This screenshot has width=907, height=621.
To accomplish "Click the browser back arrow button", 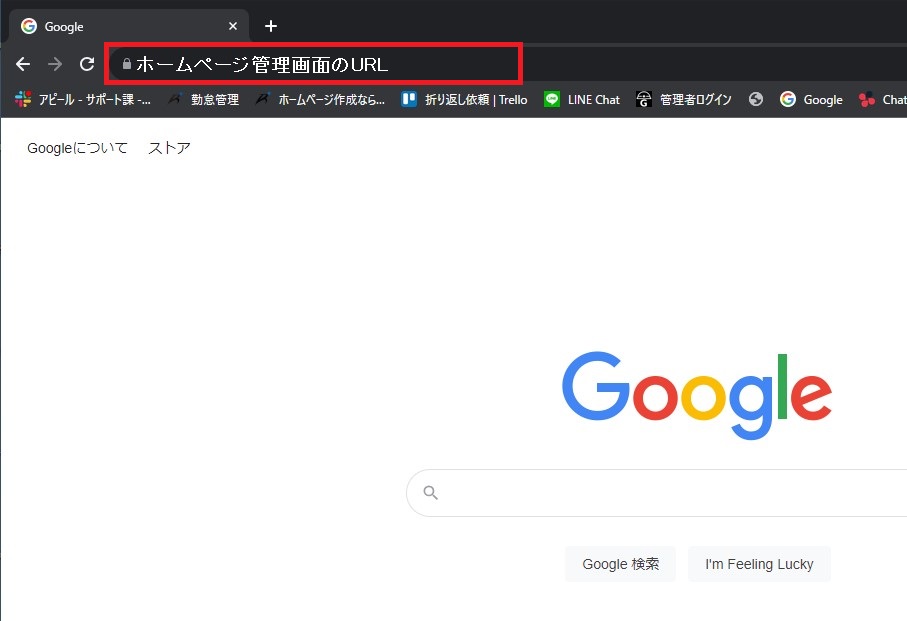I will point(23,64).
